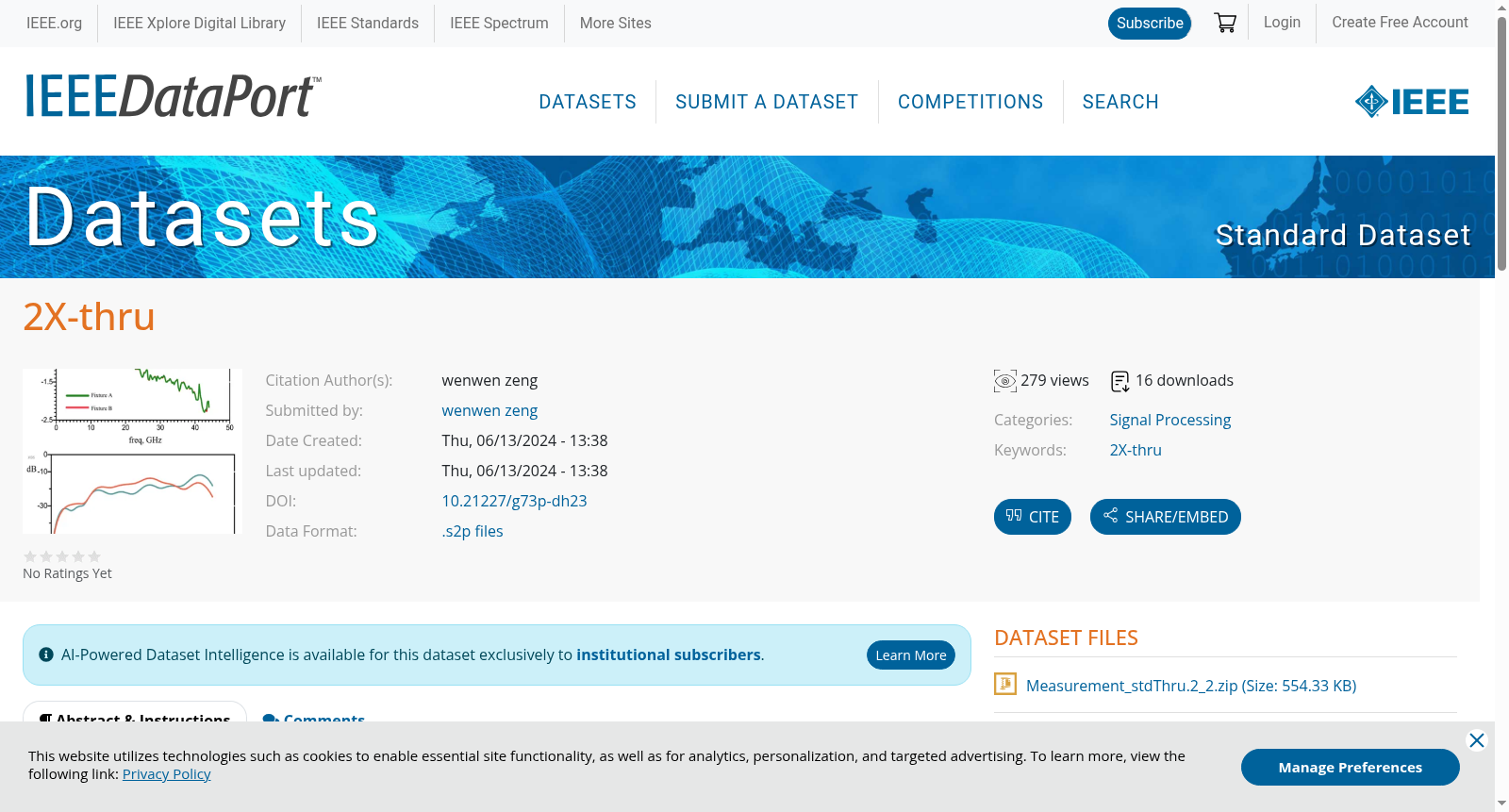This screenshot has height=812, width=1509.
Task: Open submitter wenwen zeng's profile link
Action: pos(489,410)
